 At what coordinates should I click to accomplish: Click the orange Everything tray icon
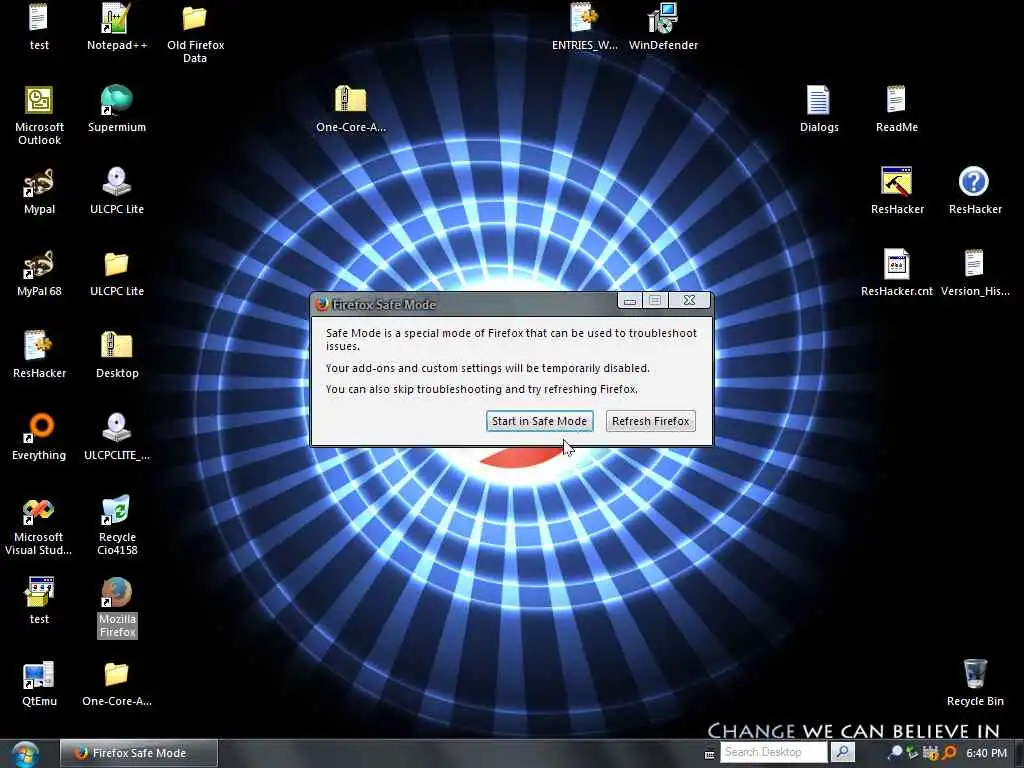(x=949, y=752)
